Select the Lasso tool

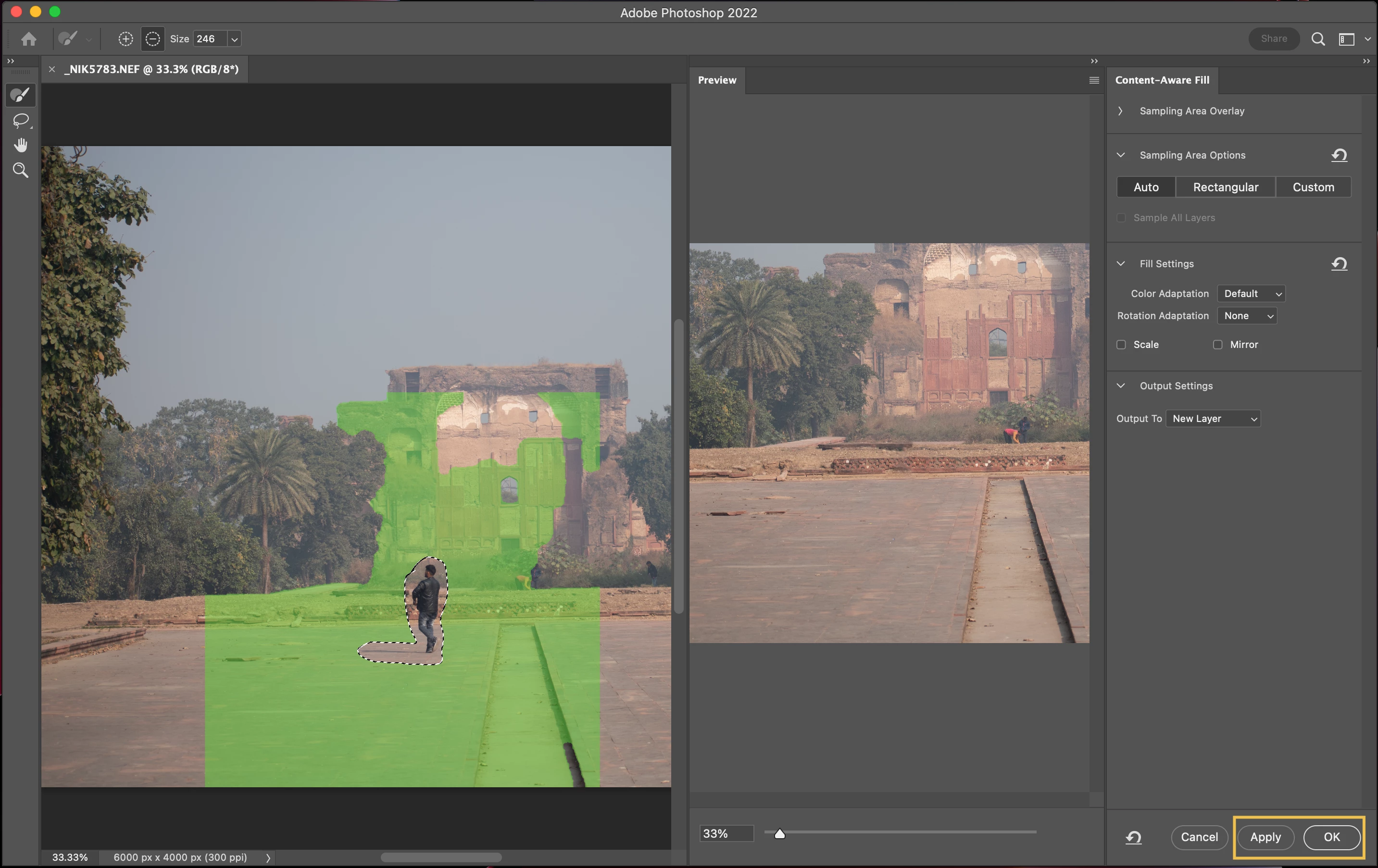21,120
